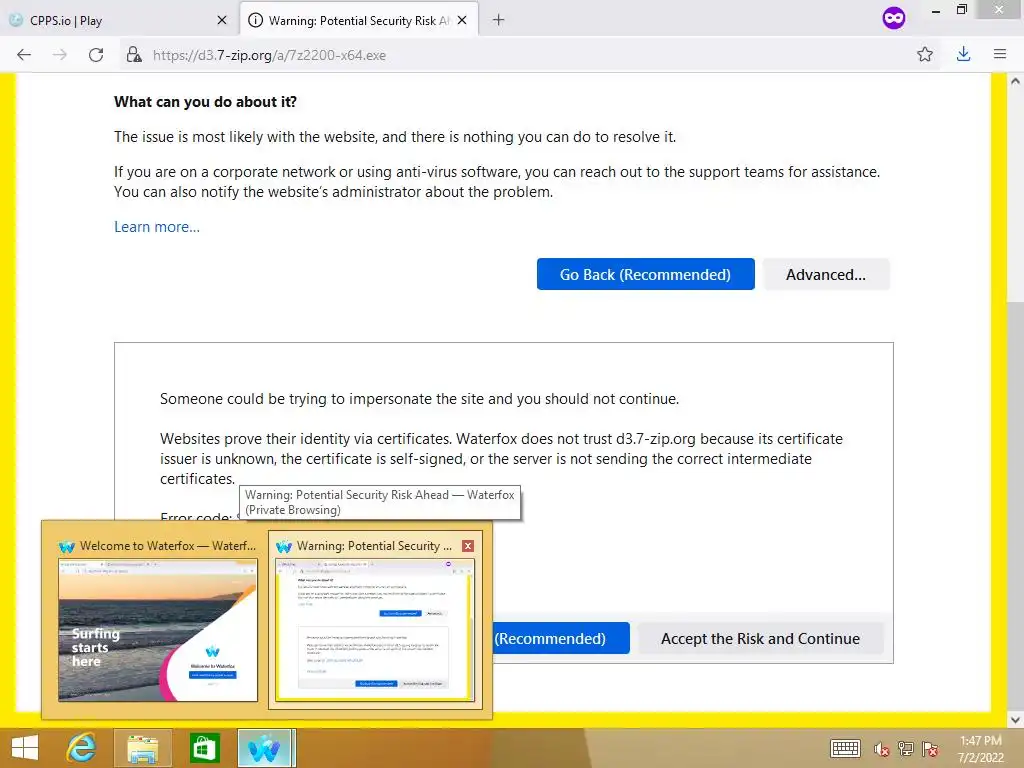This screenshot has width=1024, height=768.
Task: Close the Warning: Potential Security Risk tab
Action: click(x=462, y=20)
